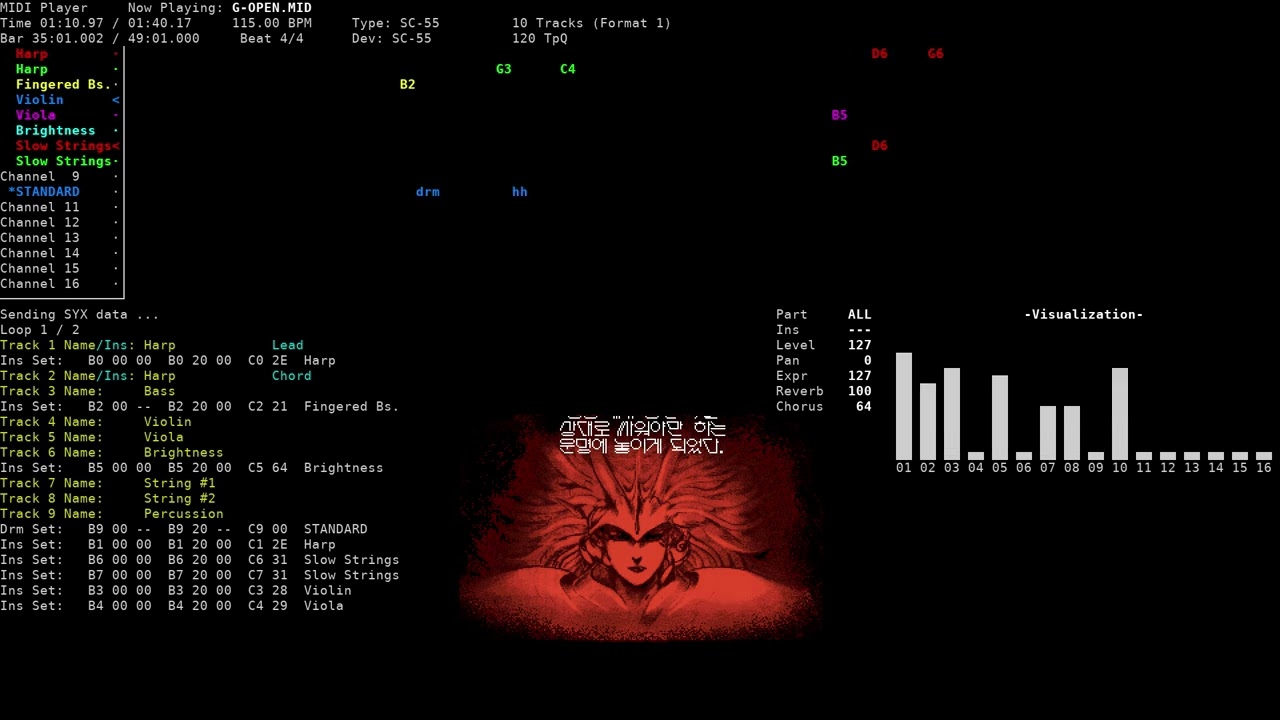The image size is (1280, 720).
Task: Click the Lead label on Track 1
Action: (x=288, y=345)
